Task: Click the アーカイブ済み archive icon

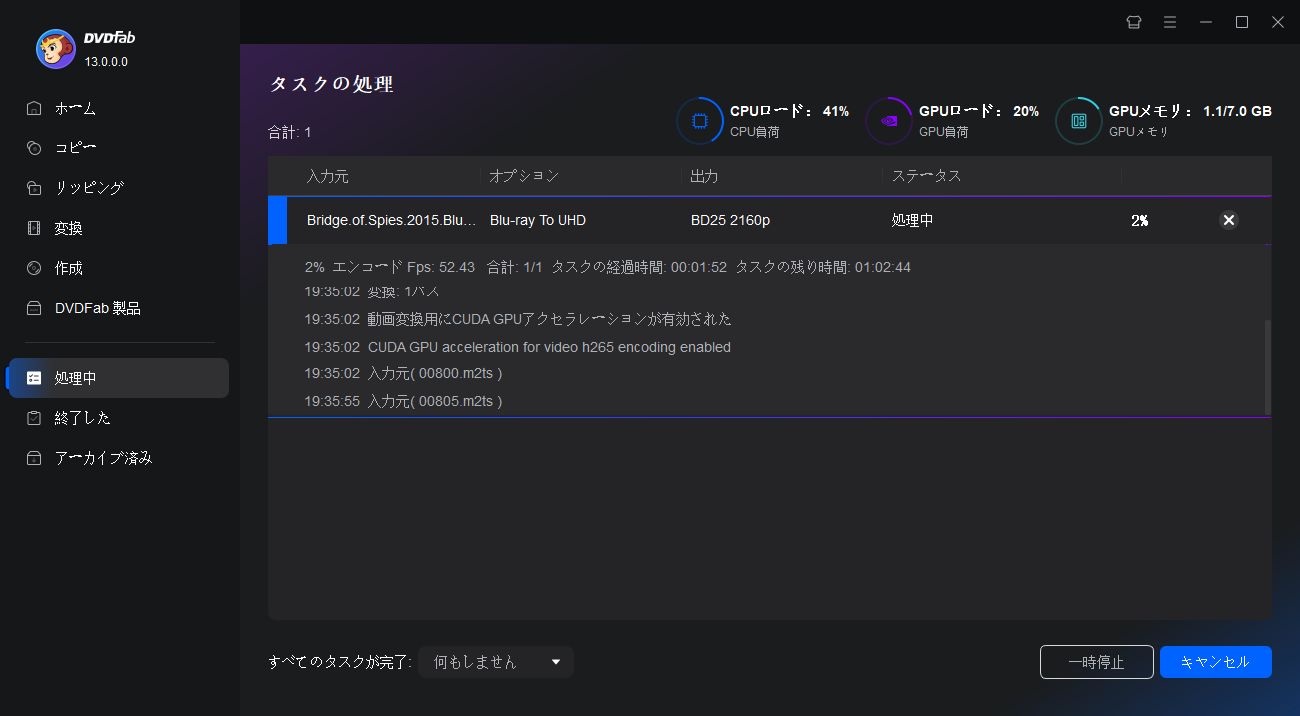Action: point(34,458)
